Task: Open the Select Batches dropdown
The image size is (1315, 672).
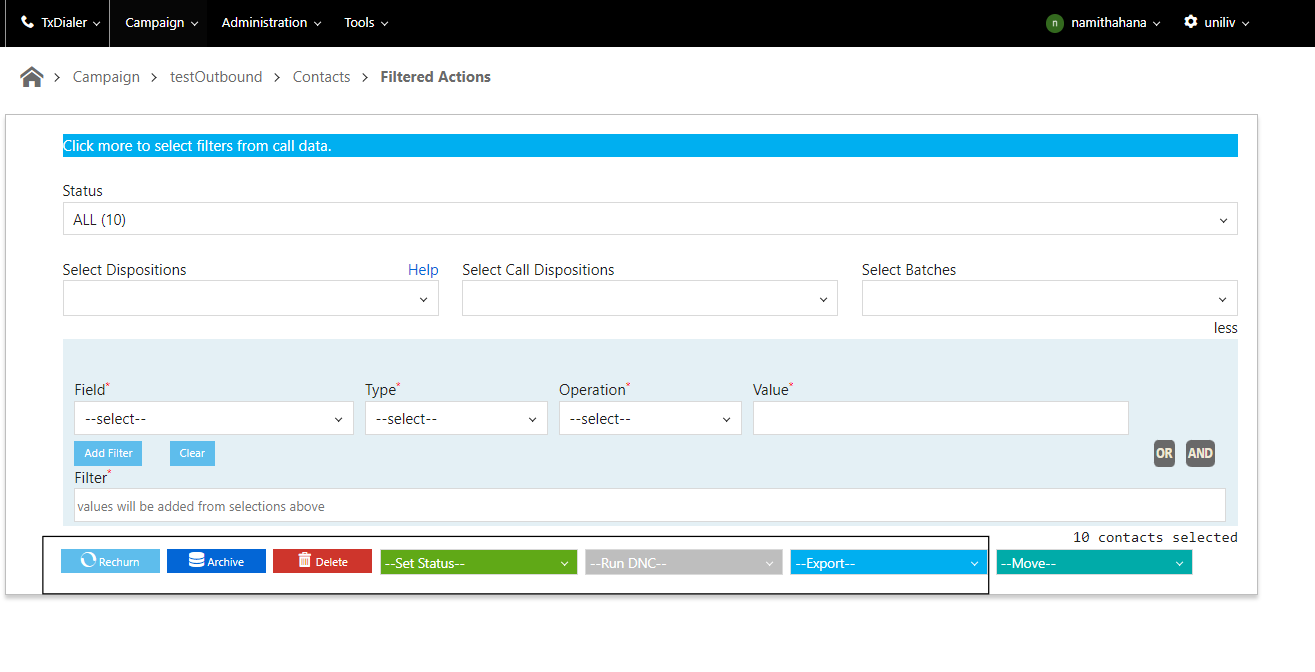Action: point(1049,298)
